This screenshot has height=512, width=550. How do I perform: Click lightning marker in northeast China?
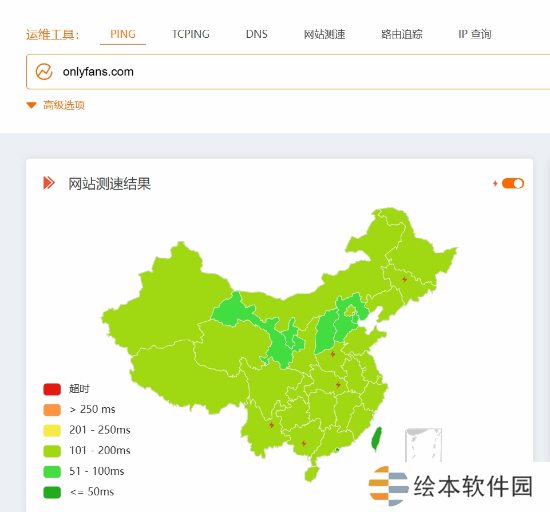[x=404, y=279]
